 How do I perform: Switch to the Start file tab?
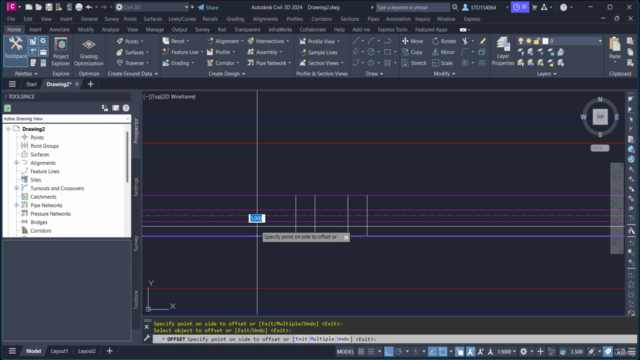(x=31, y=84)
